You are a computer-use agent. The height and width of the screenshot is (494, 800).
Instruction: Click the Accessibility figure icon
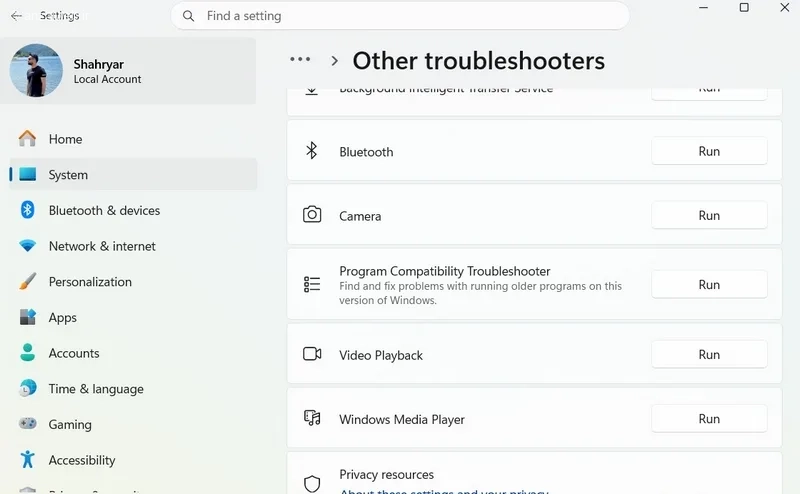(28, 459)
